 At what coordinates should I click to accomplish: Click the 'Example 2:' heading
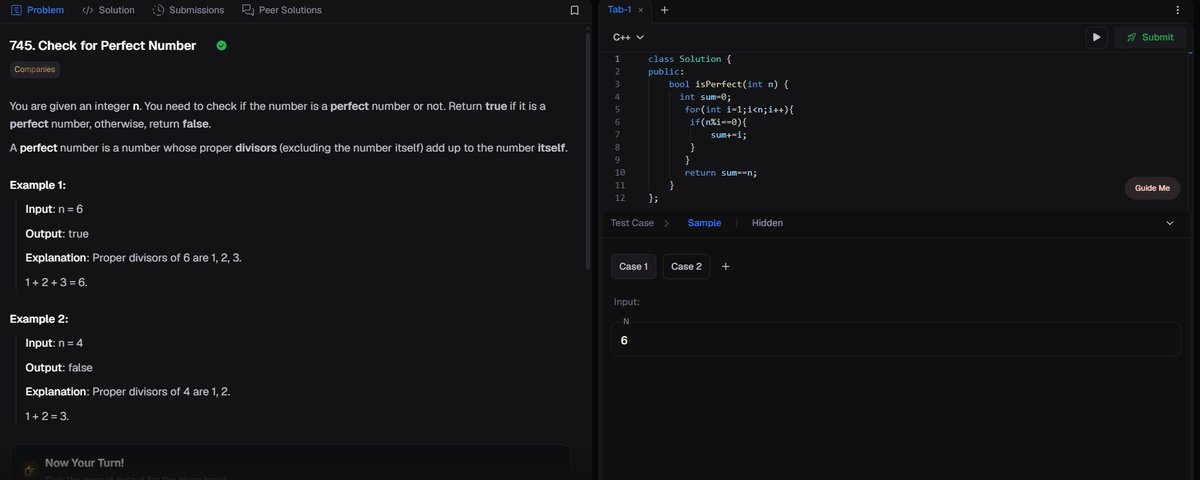click(39, 319)
